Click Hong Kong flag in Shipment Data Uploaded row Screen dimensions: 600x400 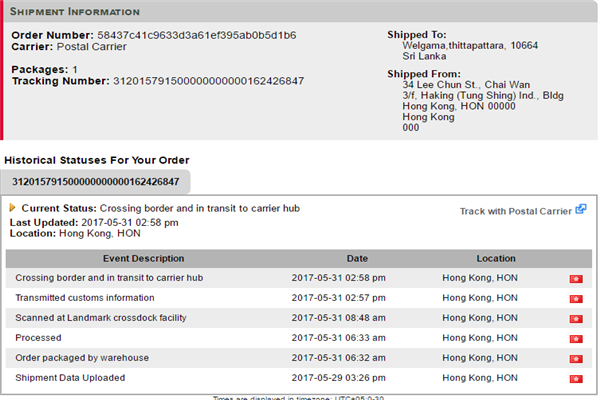[x=575, y=378]
